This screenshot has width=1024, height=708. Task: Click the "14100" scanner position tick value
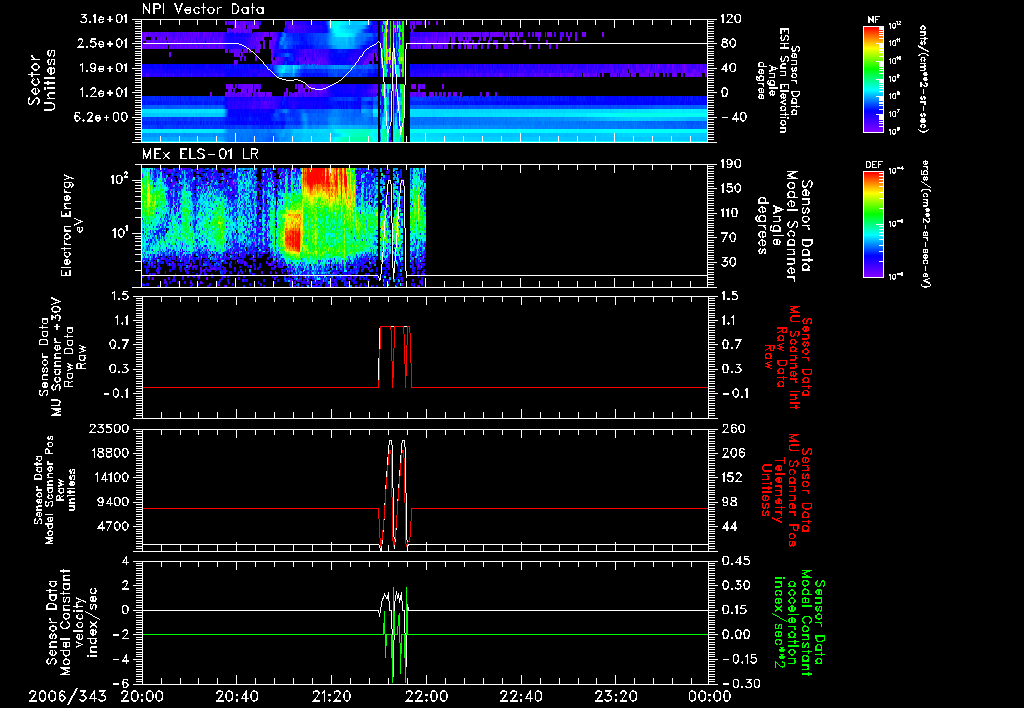coord(110,477)
